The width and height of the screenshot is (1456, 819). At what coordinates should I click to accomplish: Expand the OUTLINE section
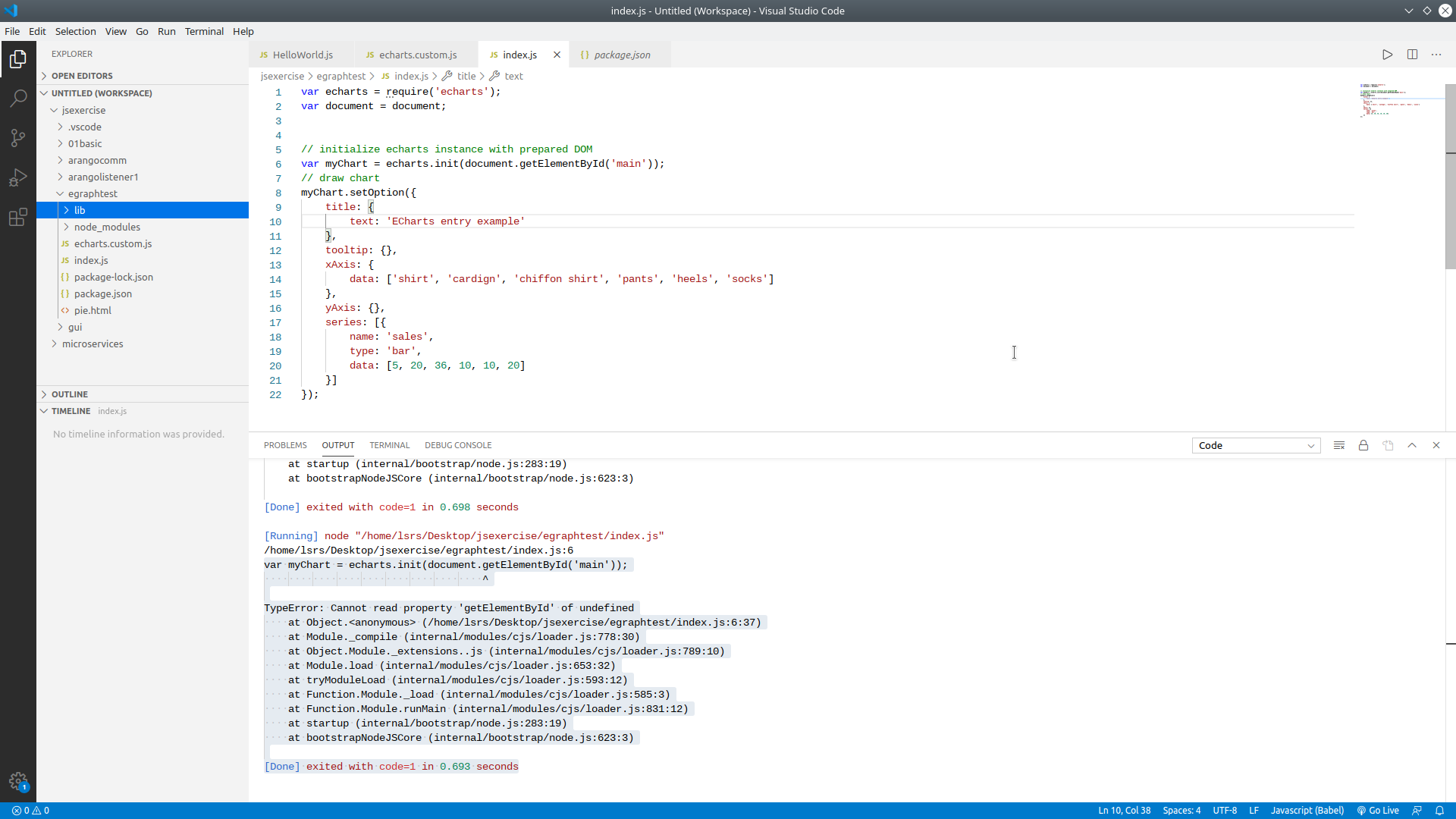click(x=70, y=394)
